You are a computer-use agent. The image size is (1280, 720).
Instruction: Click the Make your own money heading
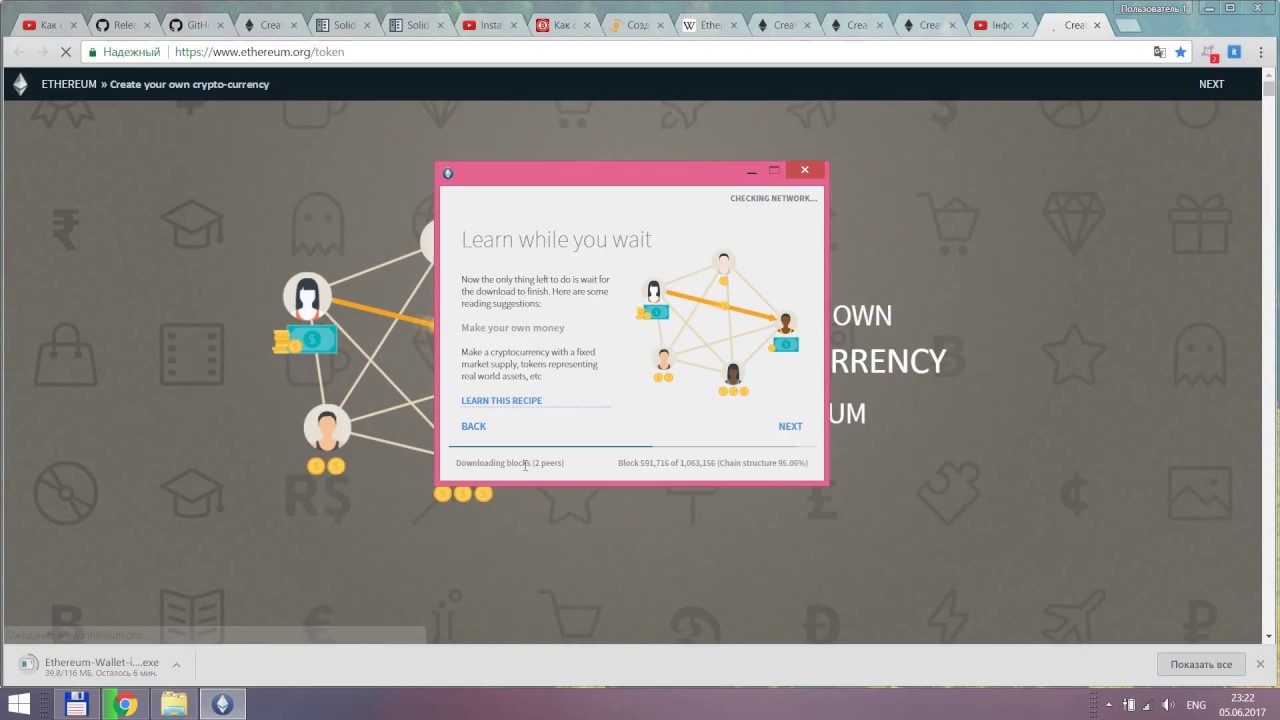pyautogui.click(x=512, y=328)
